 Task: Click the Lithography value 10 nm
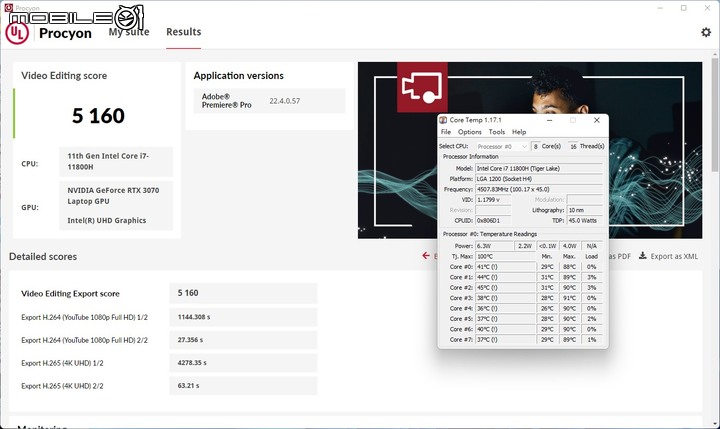585,210
